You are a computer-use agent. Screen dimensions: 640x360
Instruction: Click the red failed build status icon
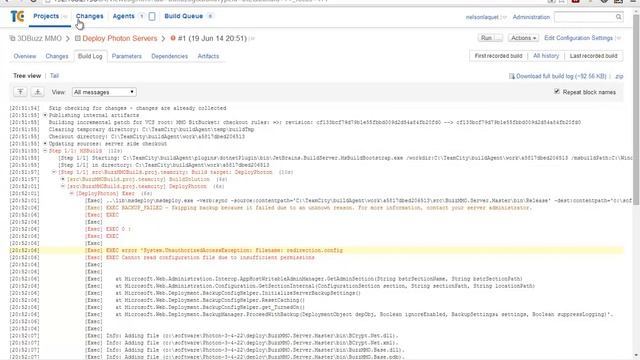tap(173, 38)
